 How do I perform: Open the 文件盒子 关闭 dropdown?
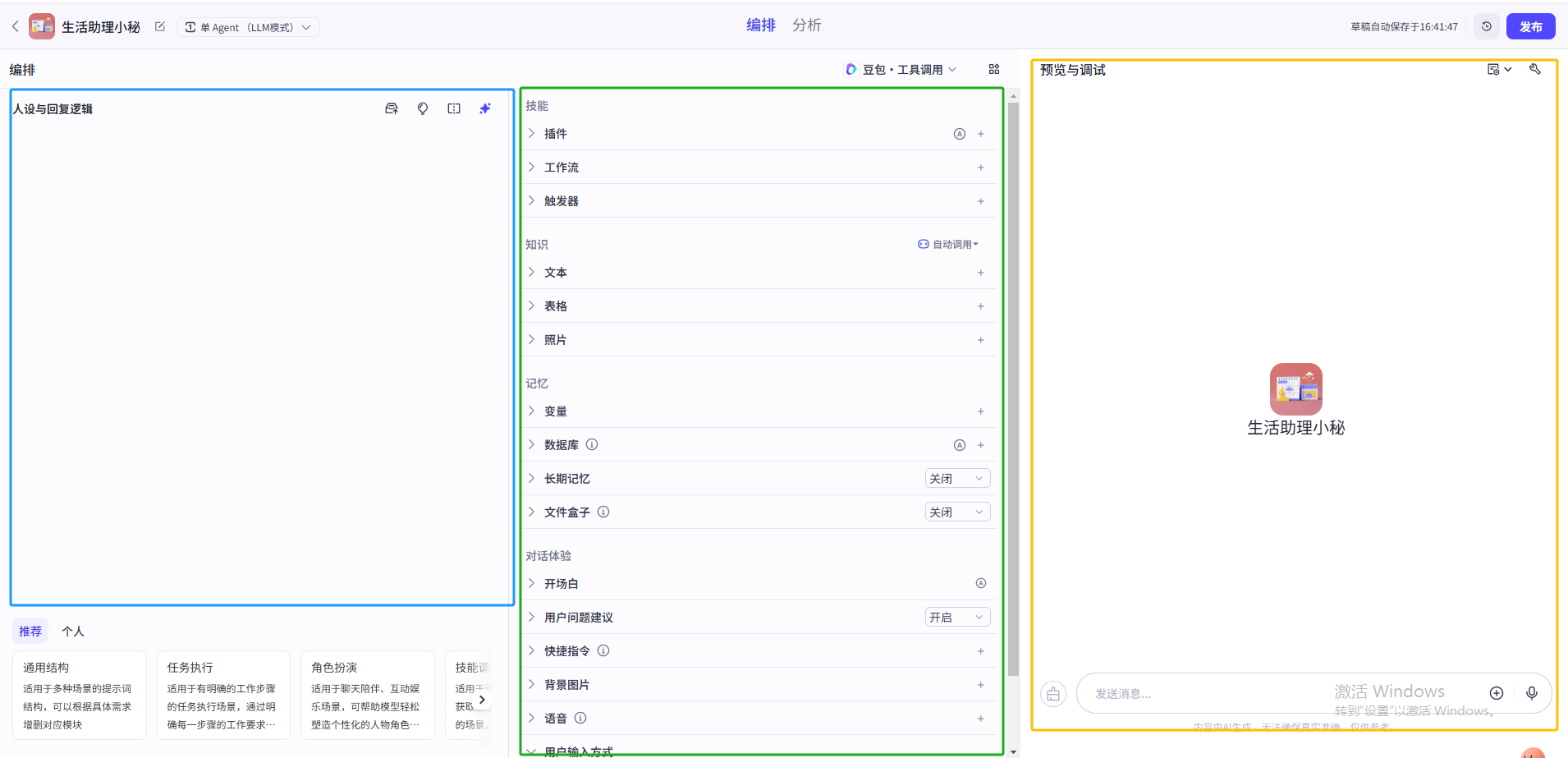click(957, 512)
